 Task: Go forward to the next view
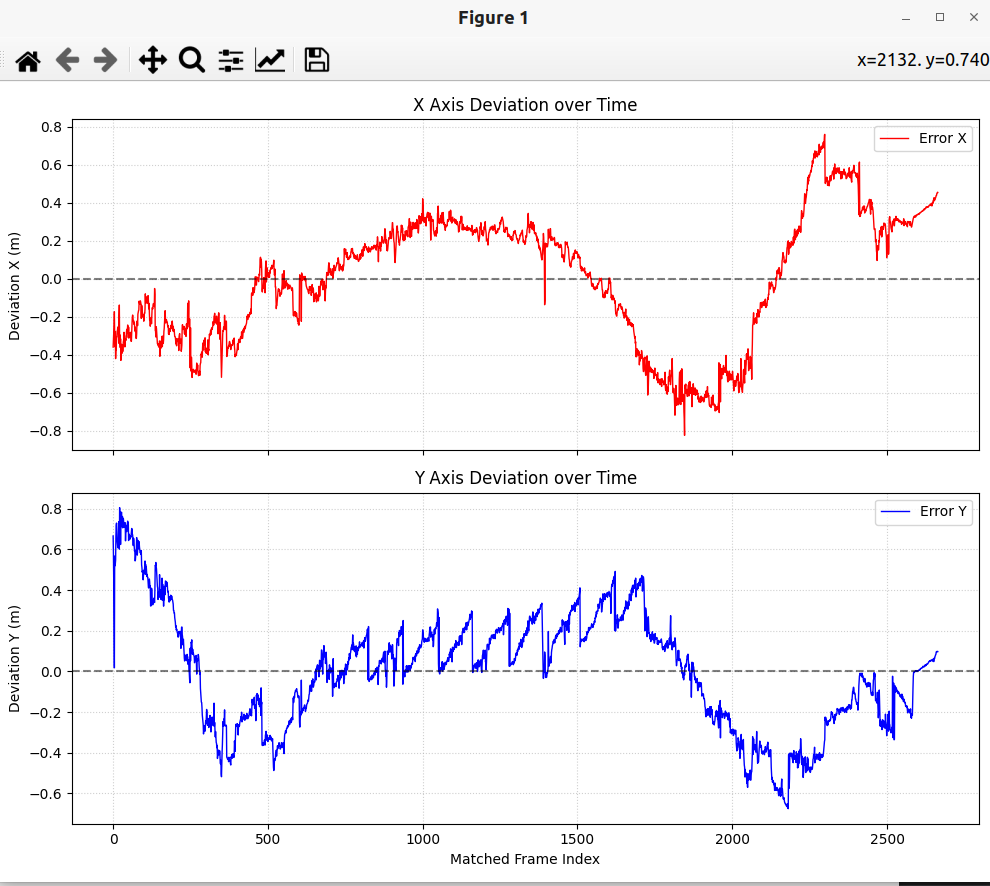tap(105, 61)
